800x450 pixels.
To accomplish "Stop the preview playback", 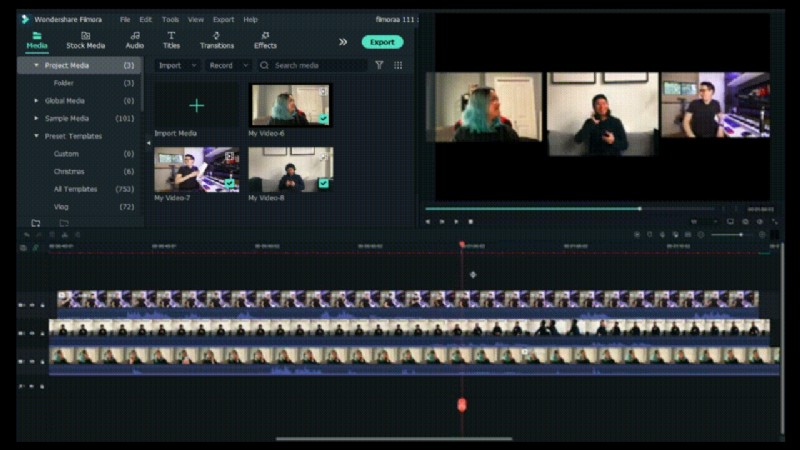I will click(x=470, y=222).
